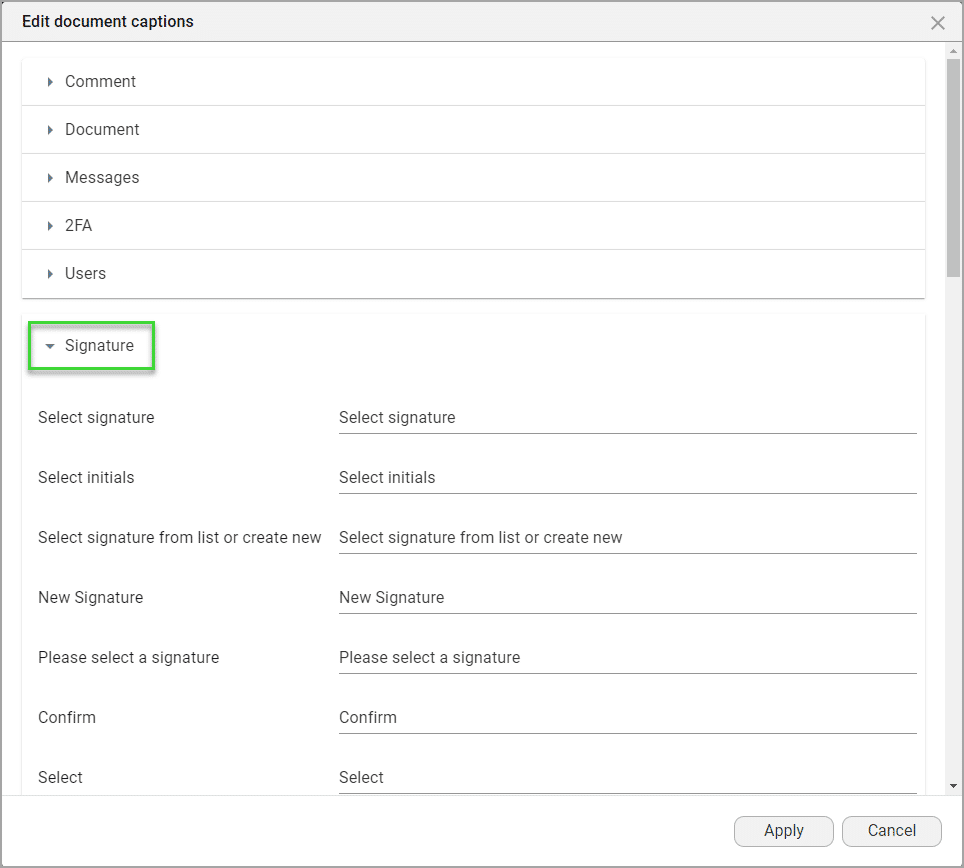The width and height of the screenshot is (964, 868).
Task: Close the Edit document captions dialog
Action: click(x=938, y=22)
